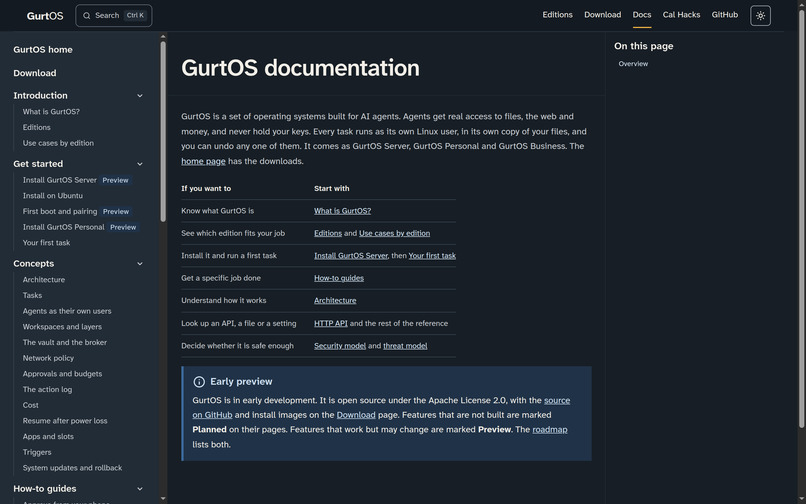Image resolution: width=806 pixels, height=504 pixels.
Task: Open the Download nav item in header
Action: coord(602,15)
